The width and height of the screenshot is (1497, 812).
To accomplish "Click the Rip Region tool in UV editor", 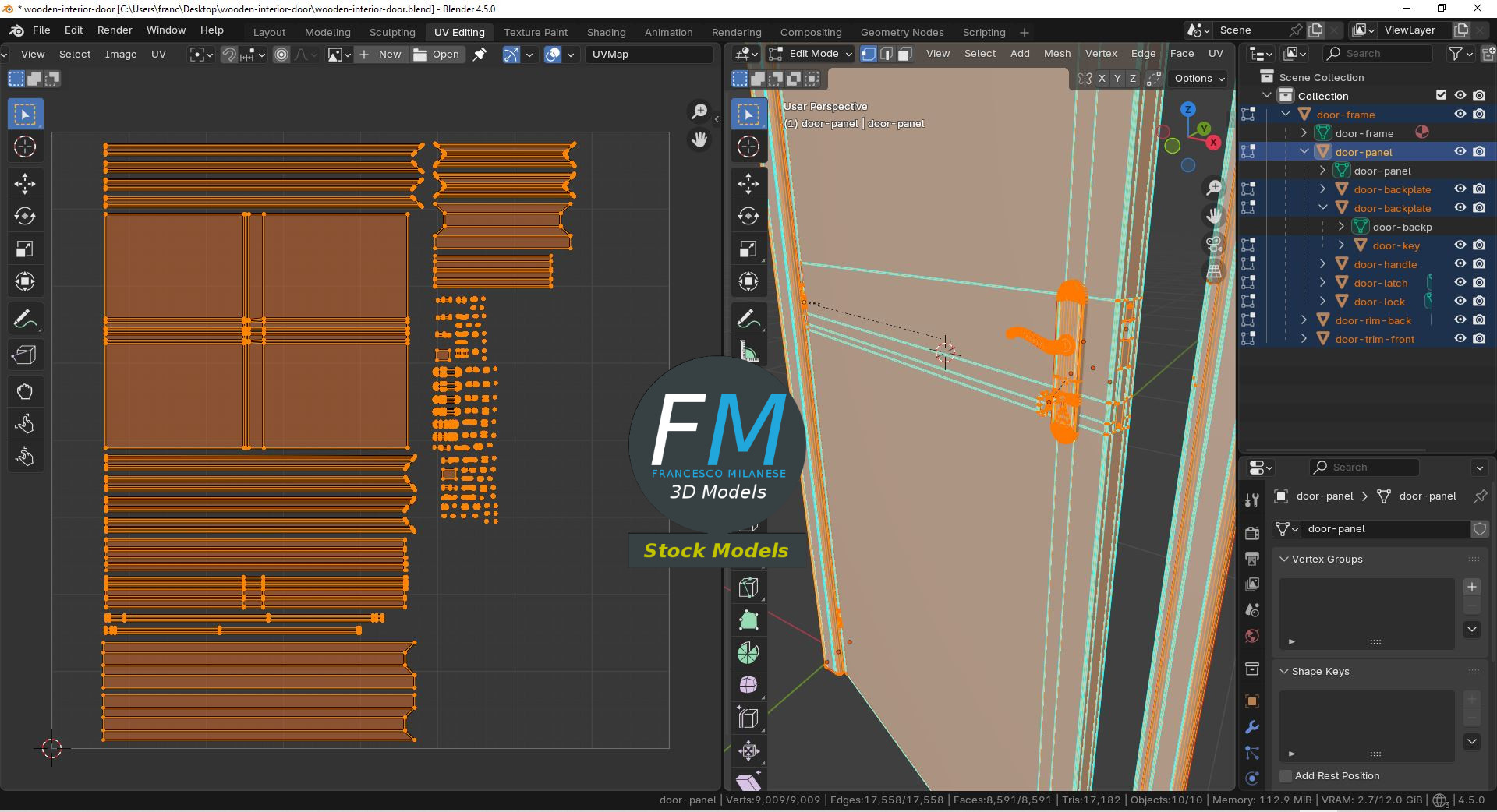I will 24,355.
